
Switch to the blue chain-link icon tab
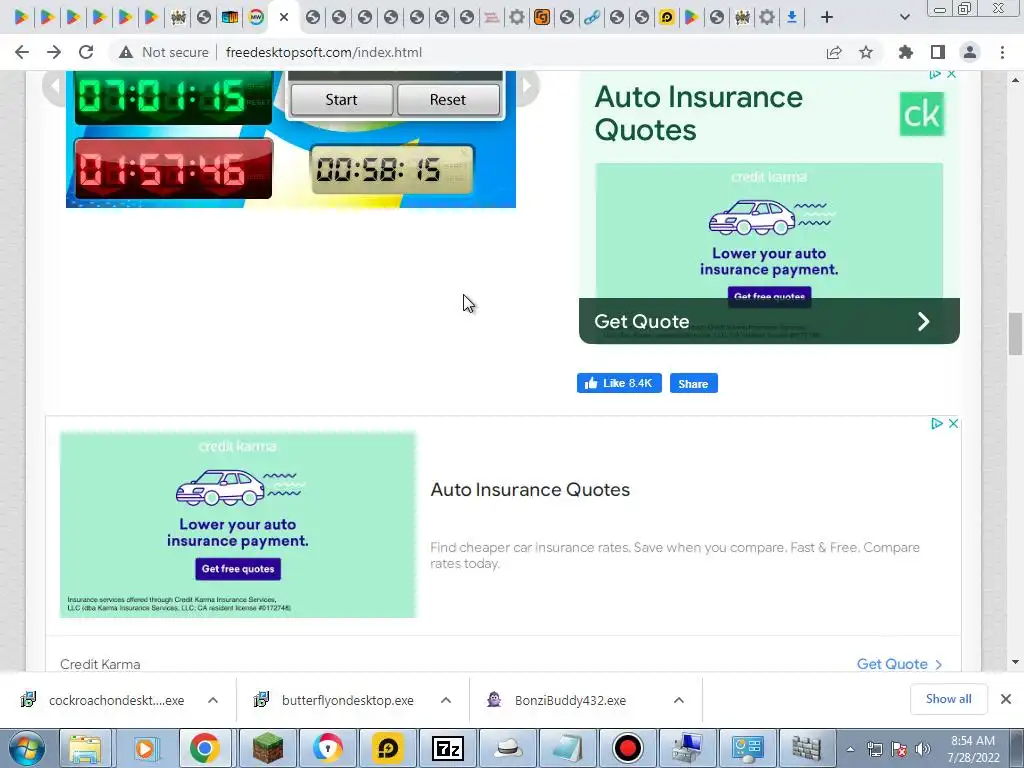(592, 17)
